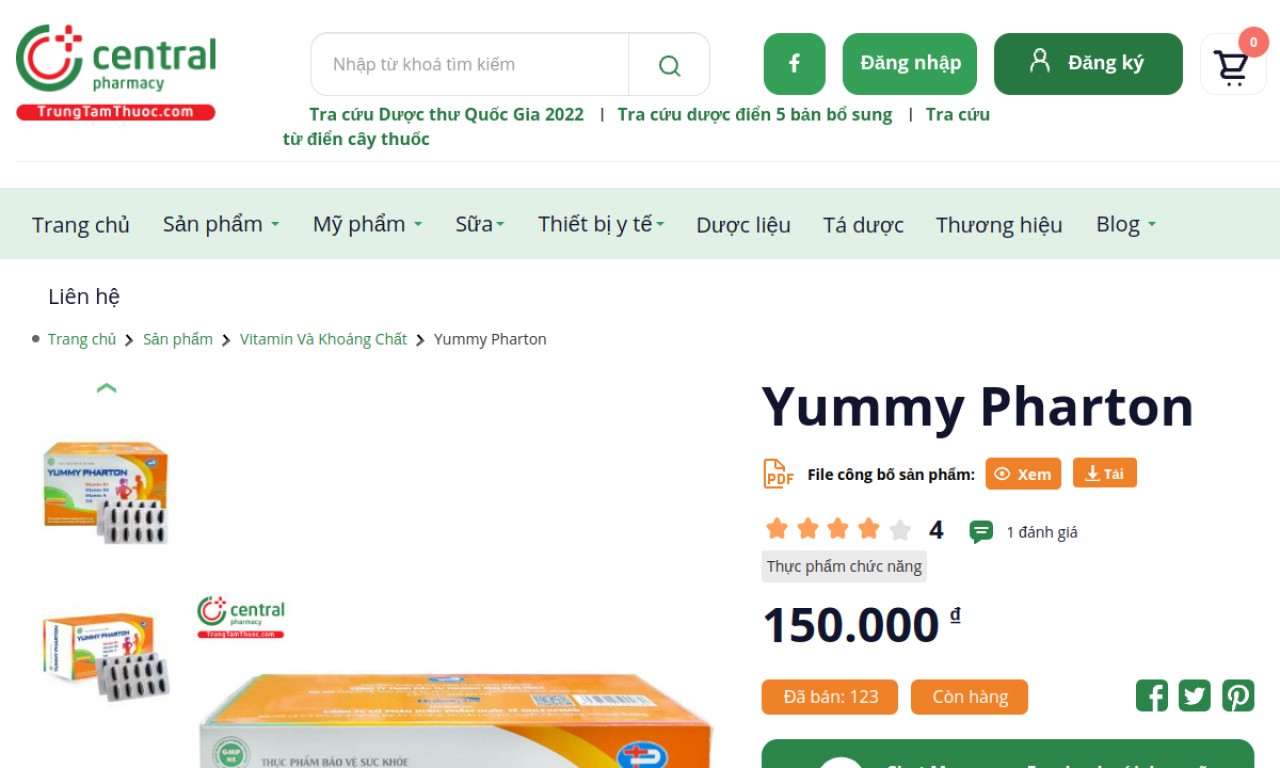The image size is (1280, 768).
Task: Click the Facebook icon button in header
Action: point(794,64)
